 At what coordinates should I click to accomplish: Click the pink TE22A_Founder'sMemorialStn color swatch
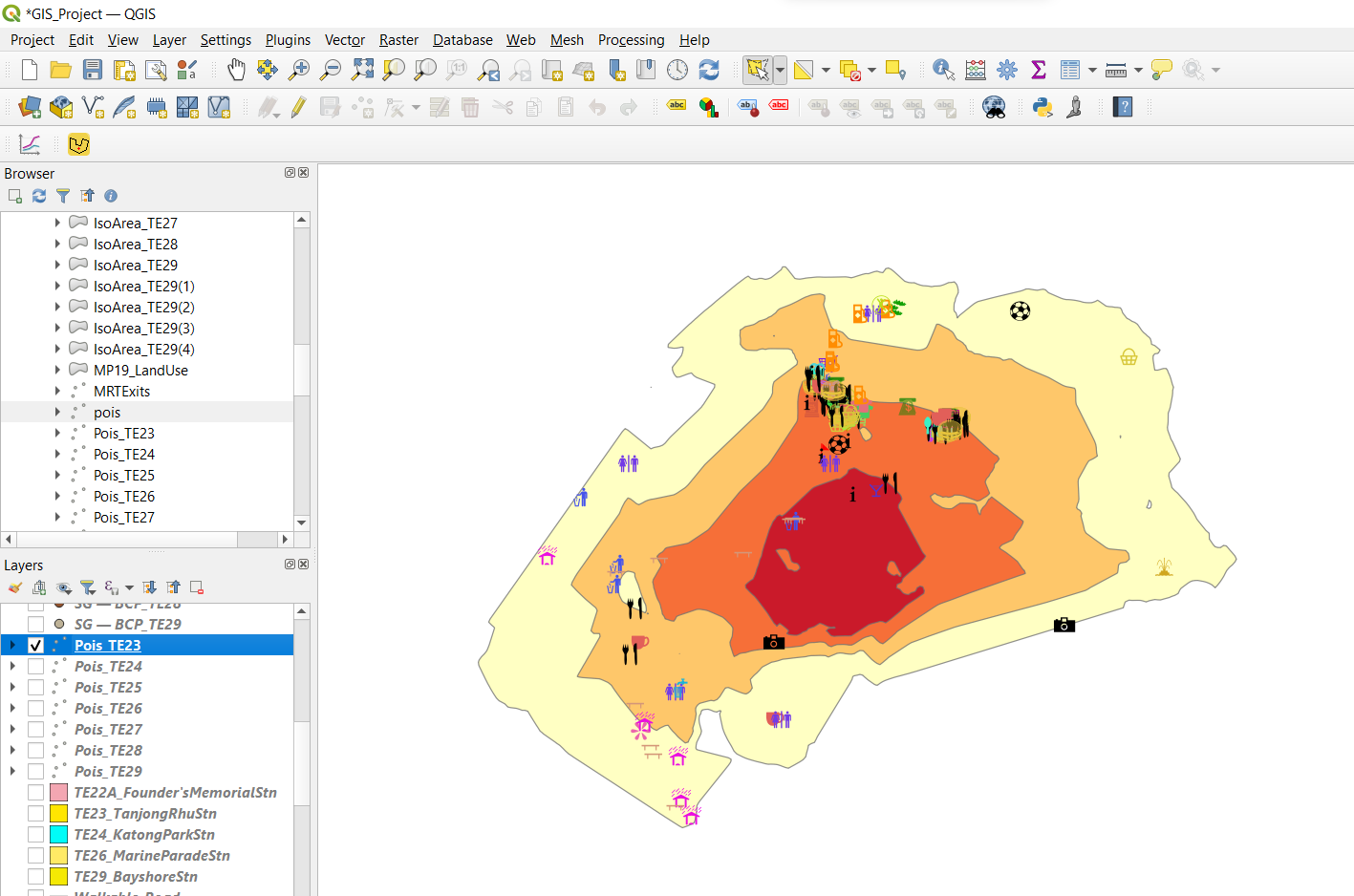(x=58, y=793)
